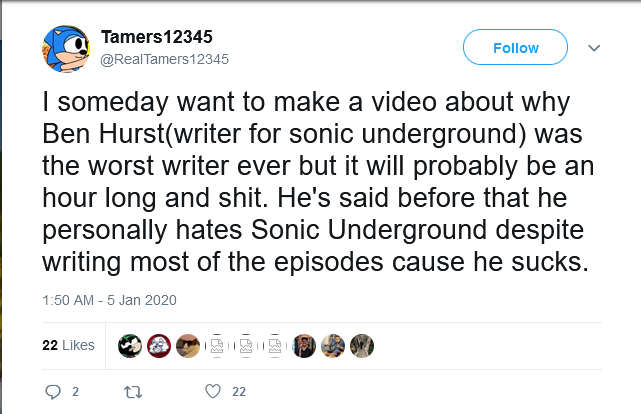
Task: Click third liker avatar (tan colored)
Action: click(188, 345)
